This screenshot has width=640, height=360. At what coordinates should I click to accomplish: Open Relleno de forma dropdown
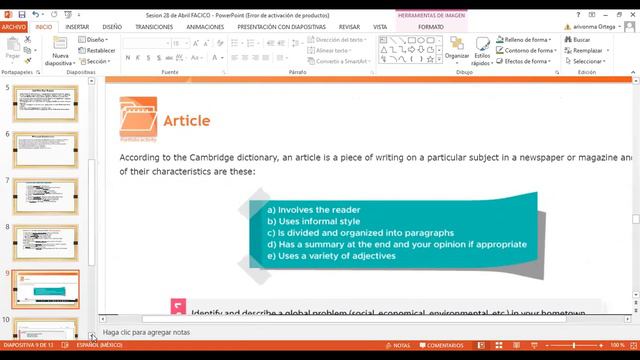pyautogui.click(x=524, y=40)
